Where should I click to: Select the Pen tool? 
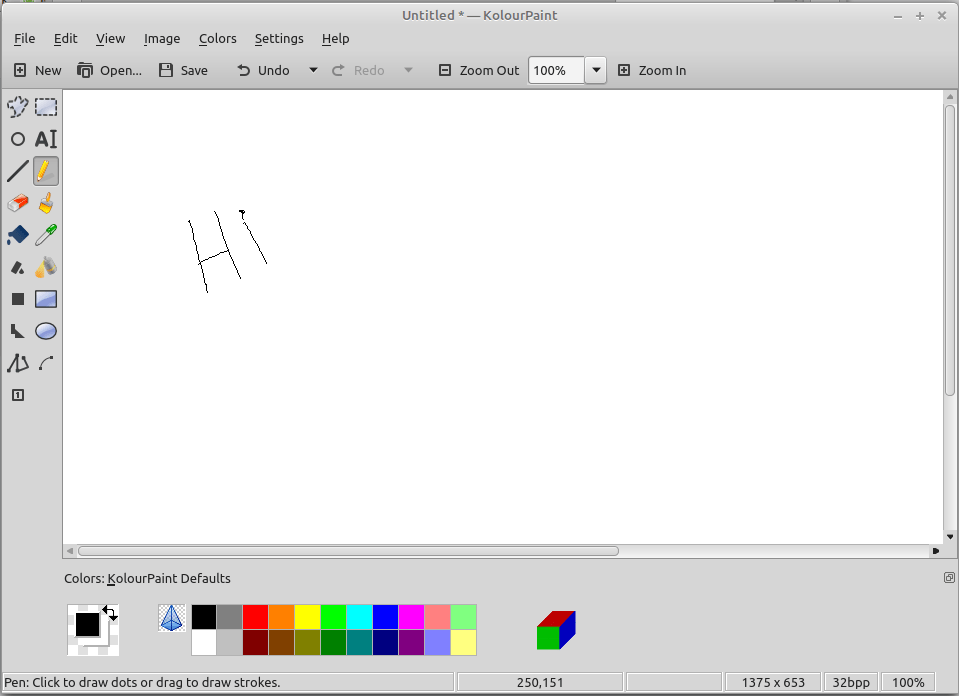(46, 171)
